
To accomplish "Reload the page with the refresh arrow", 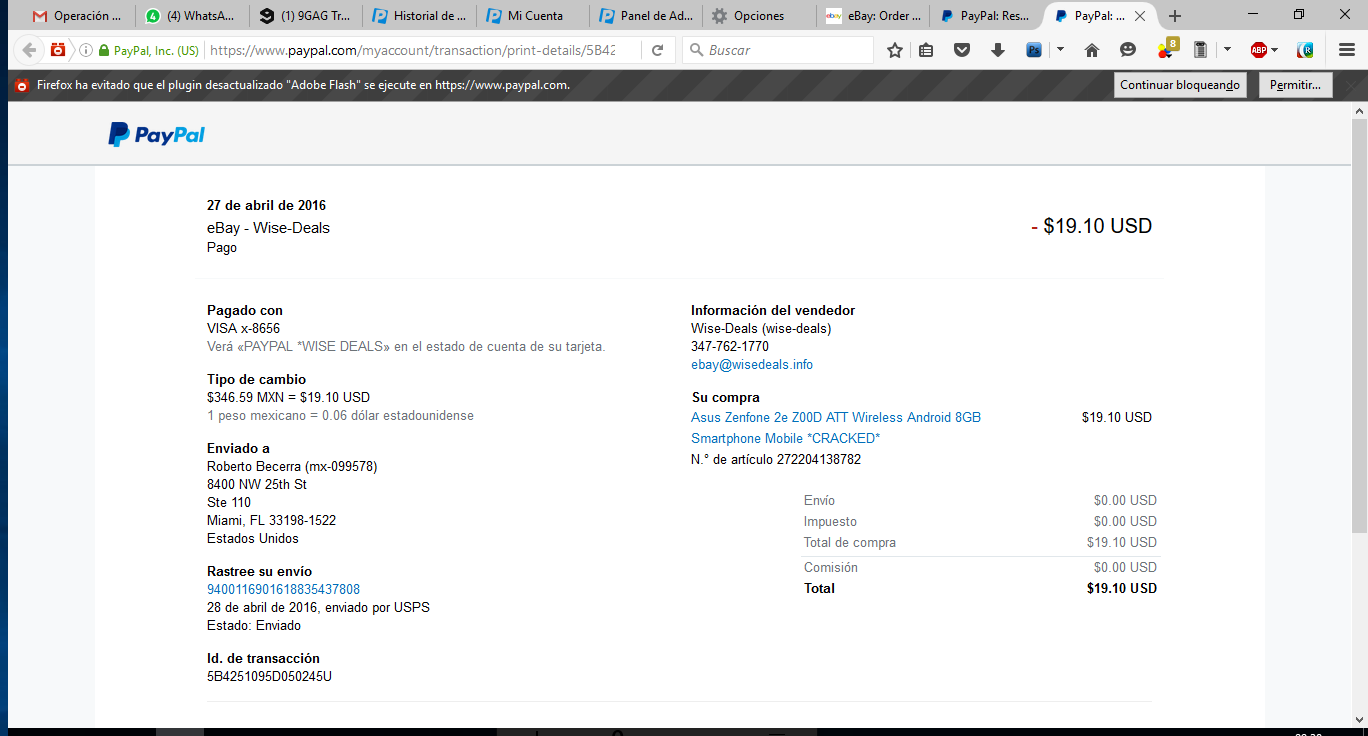I will [657, 50].
